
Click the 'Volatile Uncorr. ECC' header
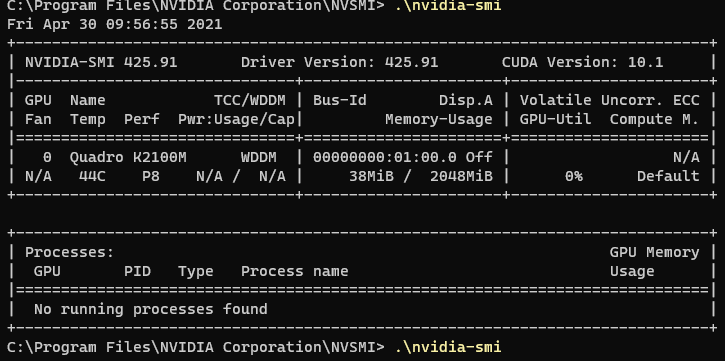(x=609, y=100)
